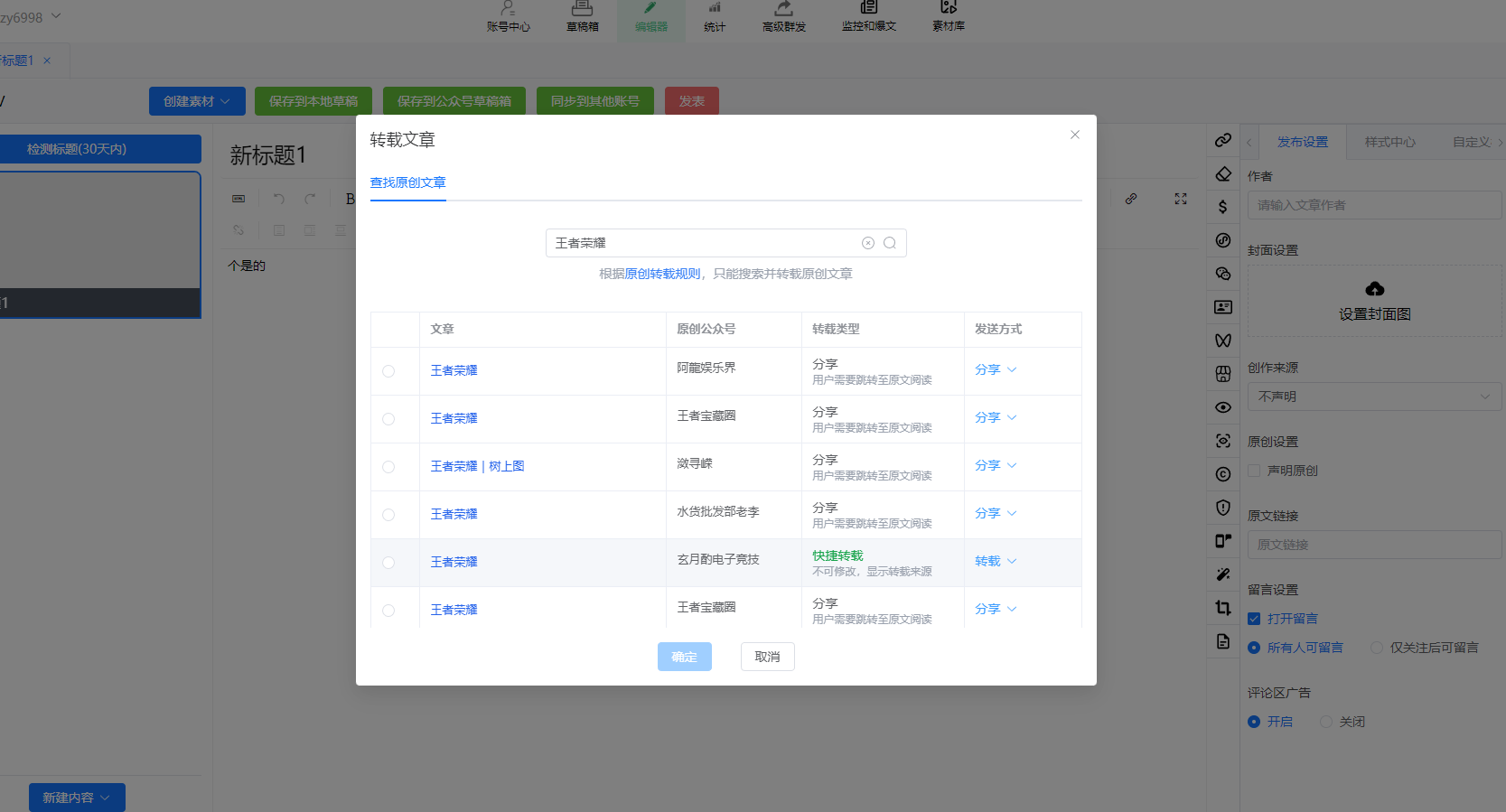Image resolution: width=1506 pixels, height=812 pixels.
Task: Select the eraser icon in the right sidebar
Action: 1223,173
